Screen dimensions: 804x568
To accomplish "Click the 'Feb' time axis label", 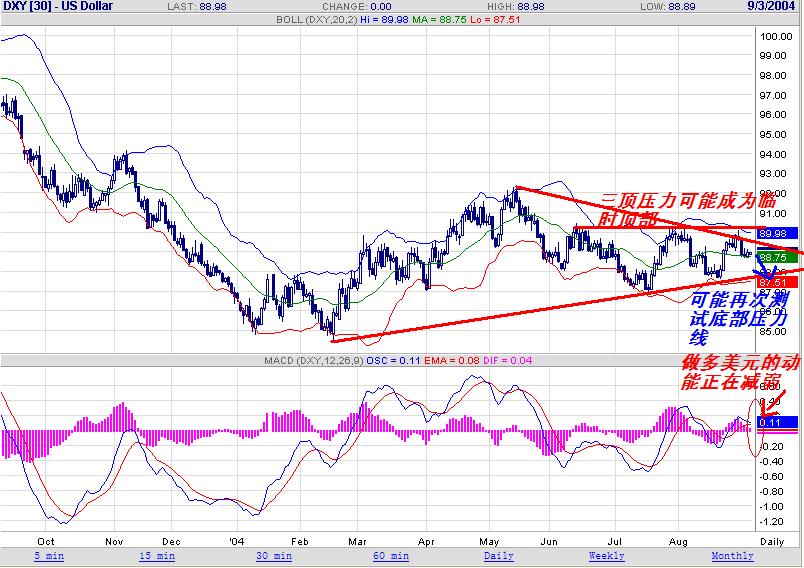I will coord(299,541).
